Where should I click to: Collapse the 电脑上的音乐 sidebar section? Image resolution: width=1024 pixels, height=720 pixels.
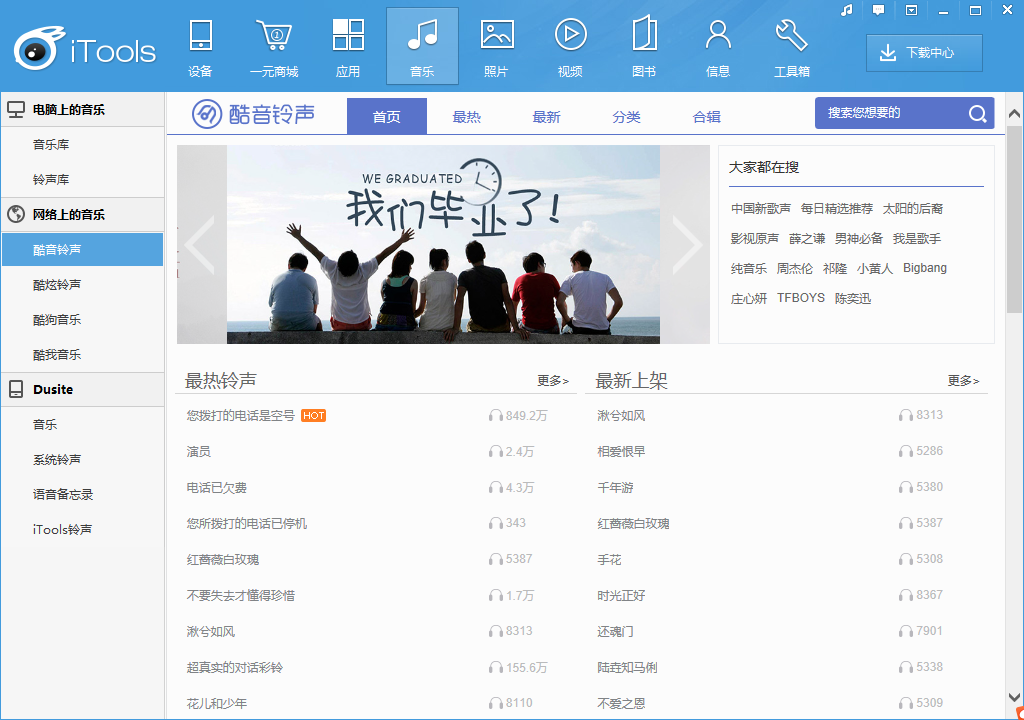(x=82, y=110)
